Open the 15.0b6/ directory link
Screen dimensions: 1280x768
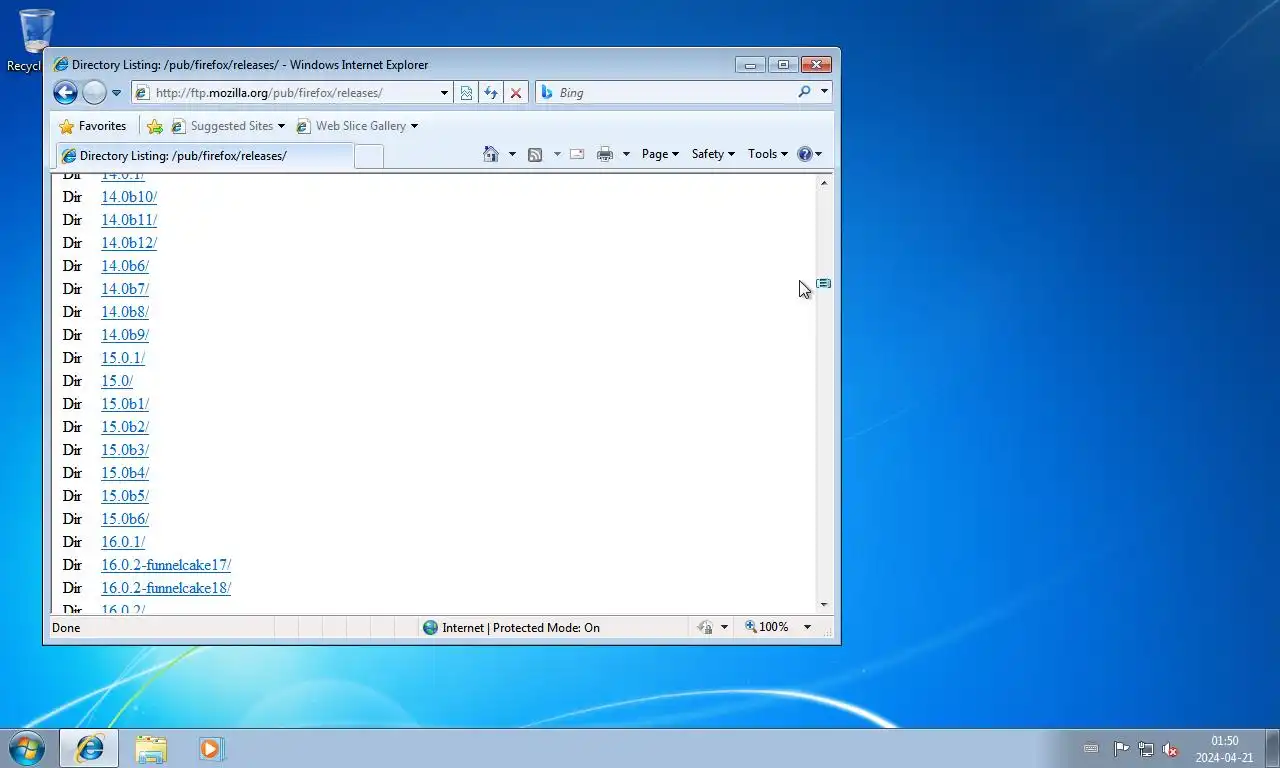(125, 519)
